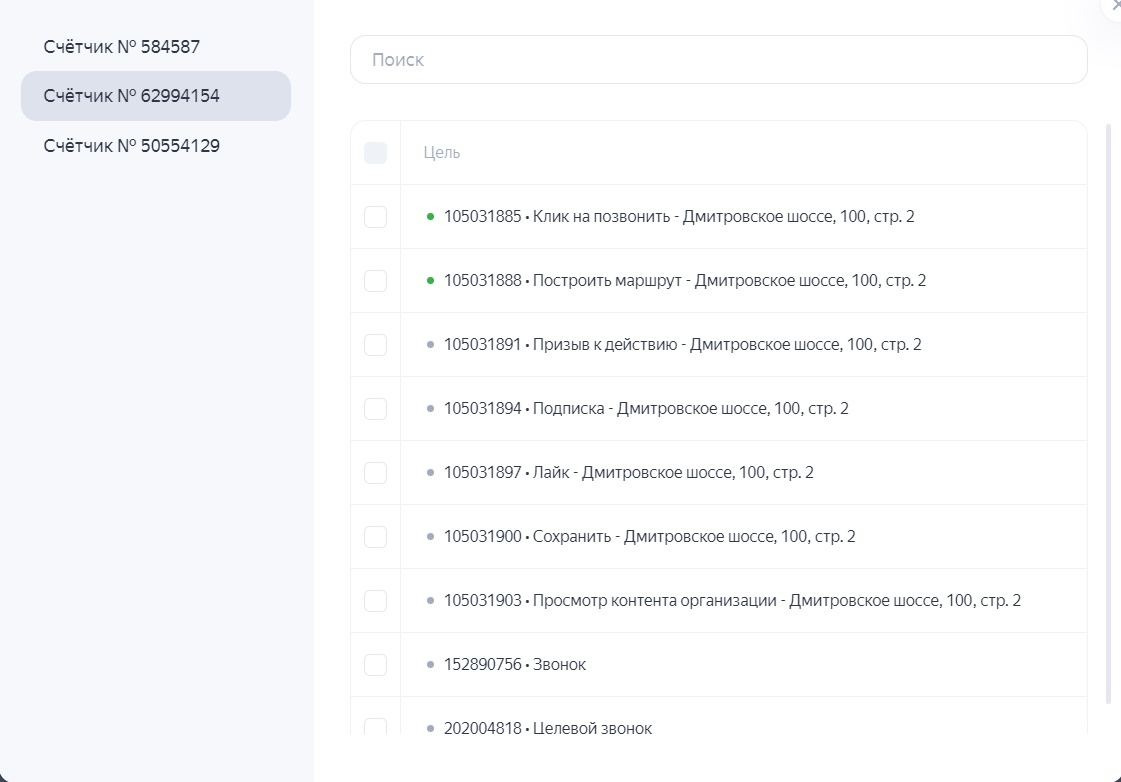Check the goal 105031894 Подписка checkbox
Screen dimensions: 1121x782
375,409
